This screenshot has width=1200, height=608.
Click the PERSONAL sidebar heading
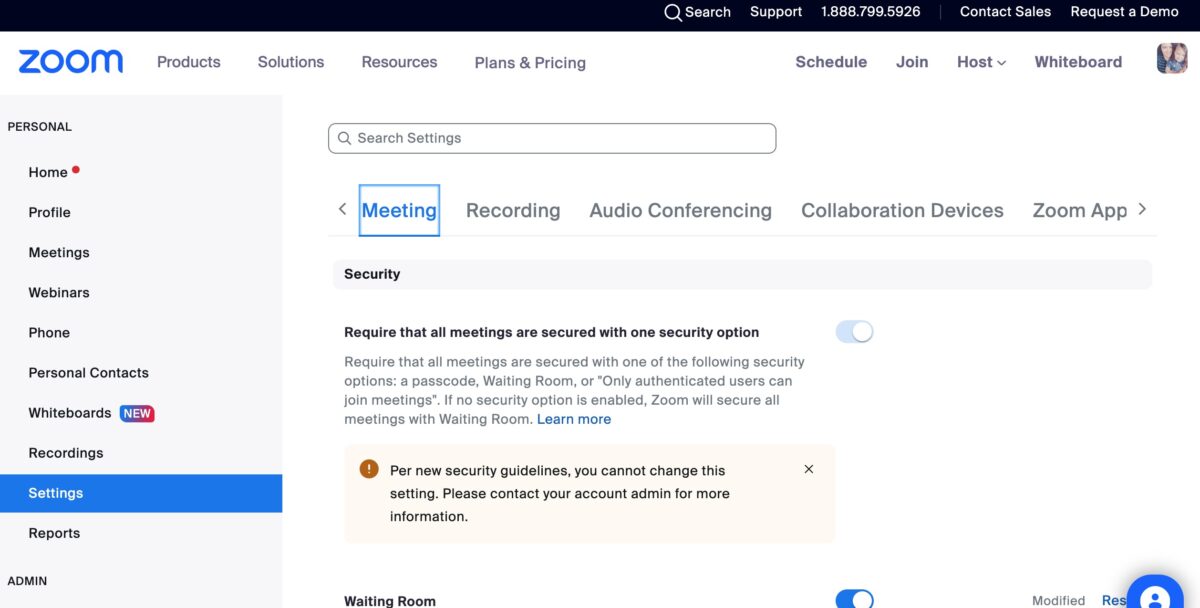pos(40,127)
